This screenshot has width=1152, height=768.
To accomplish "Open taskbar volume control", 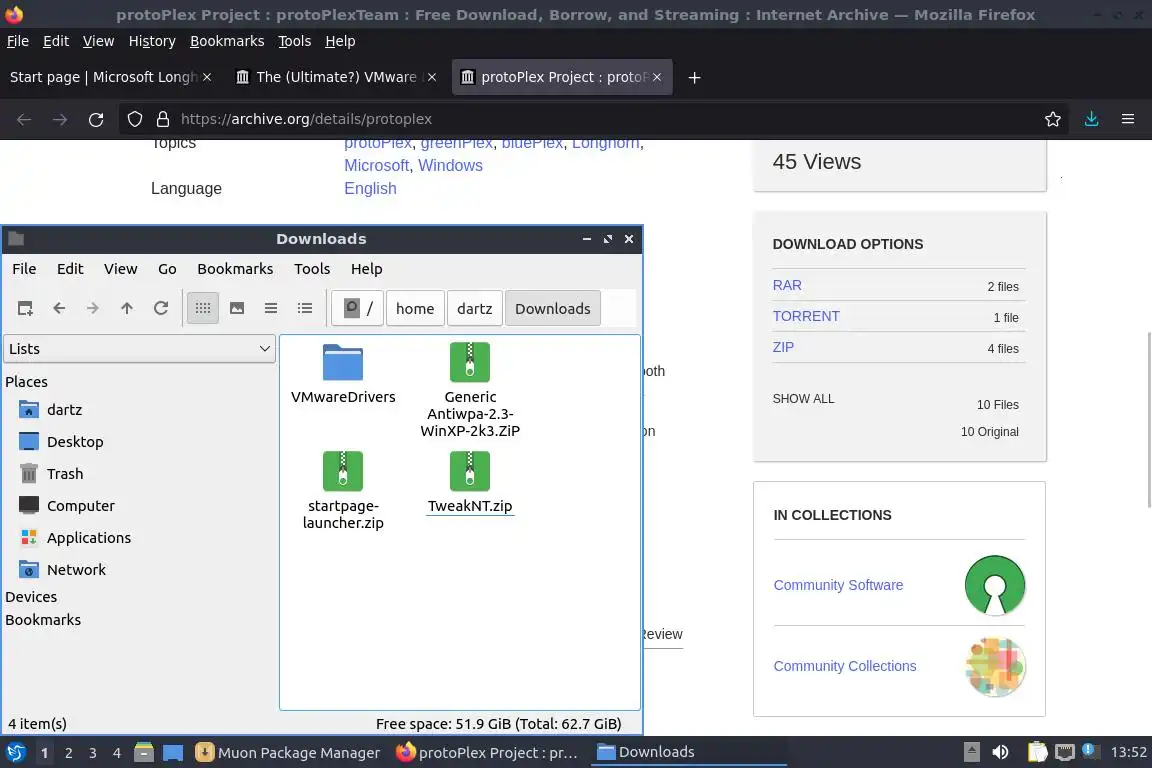I will 1001,752.
